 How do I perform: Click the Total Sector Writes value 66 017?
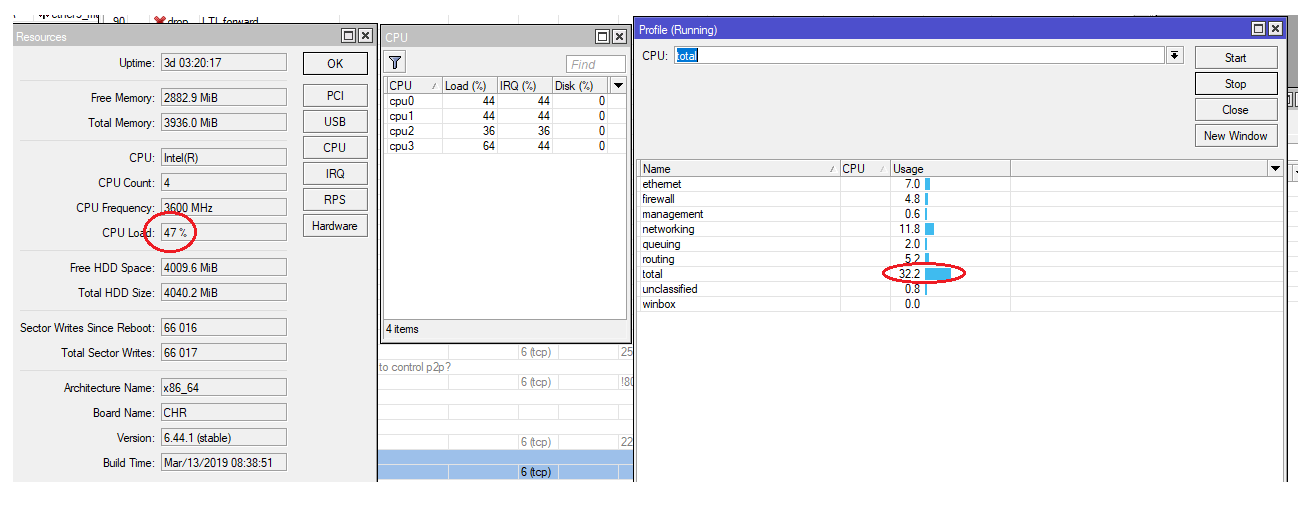(224, 353)
